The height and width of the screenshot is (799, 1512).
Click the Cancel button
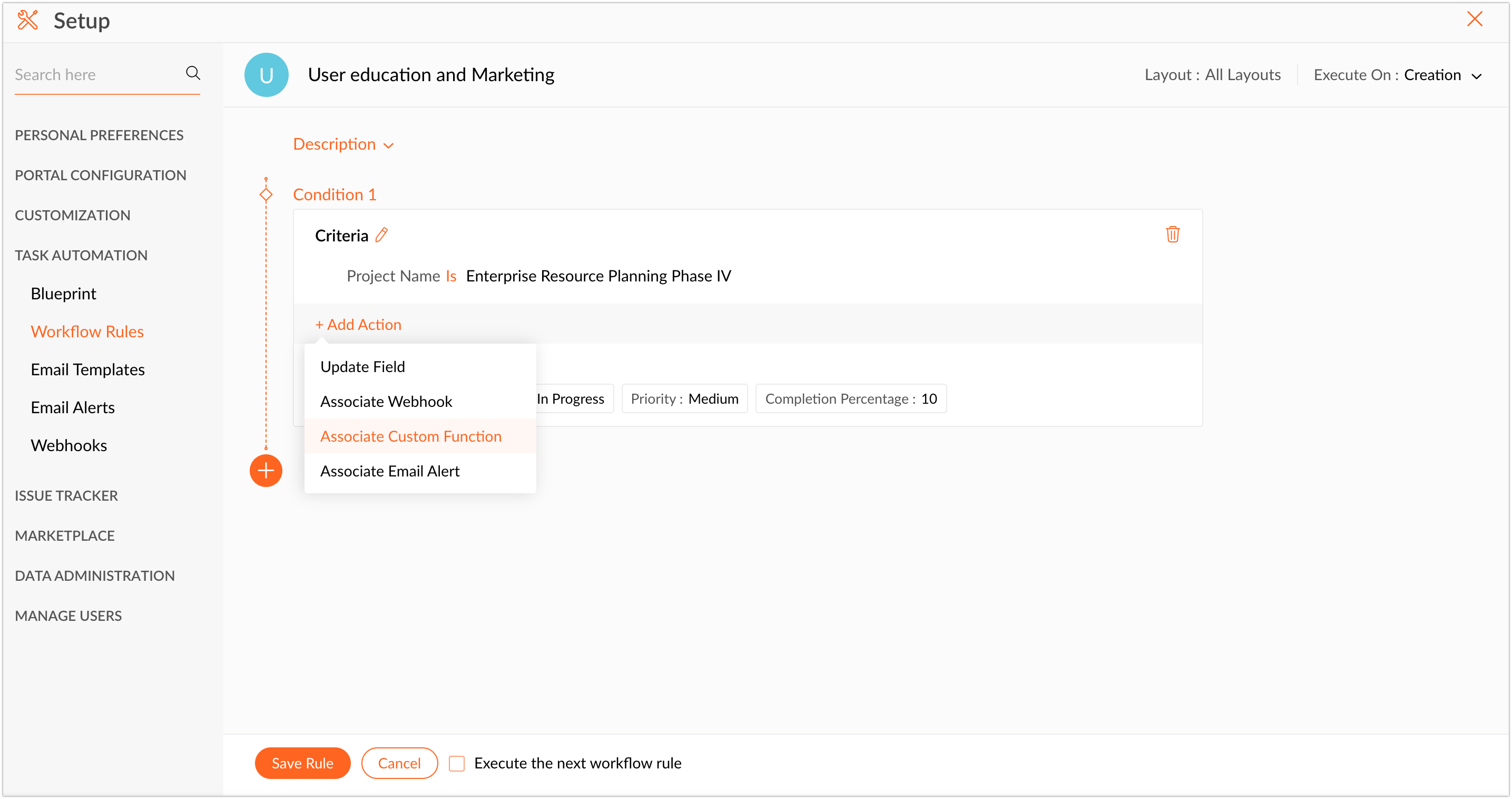399,763
